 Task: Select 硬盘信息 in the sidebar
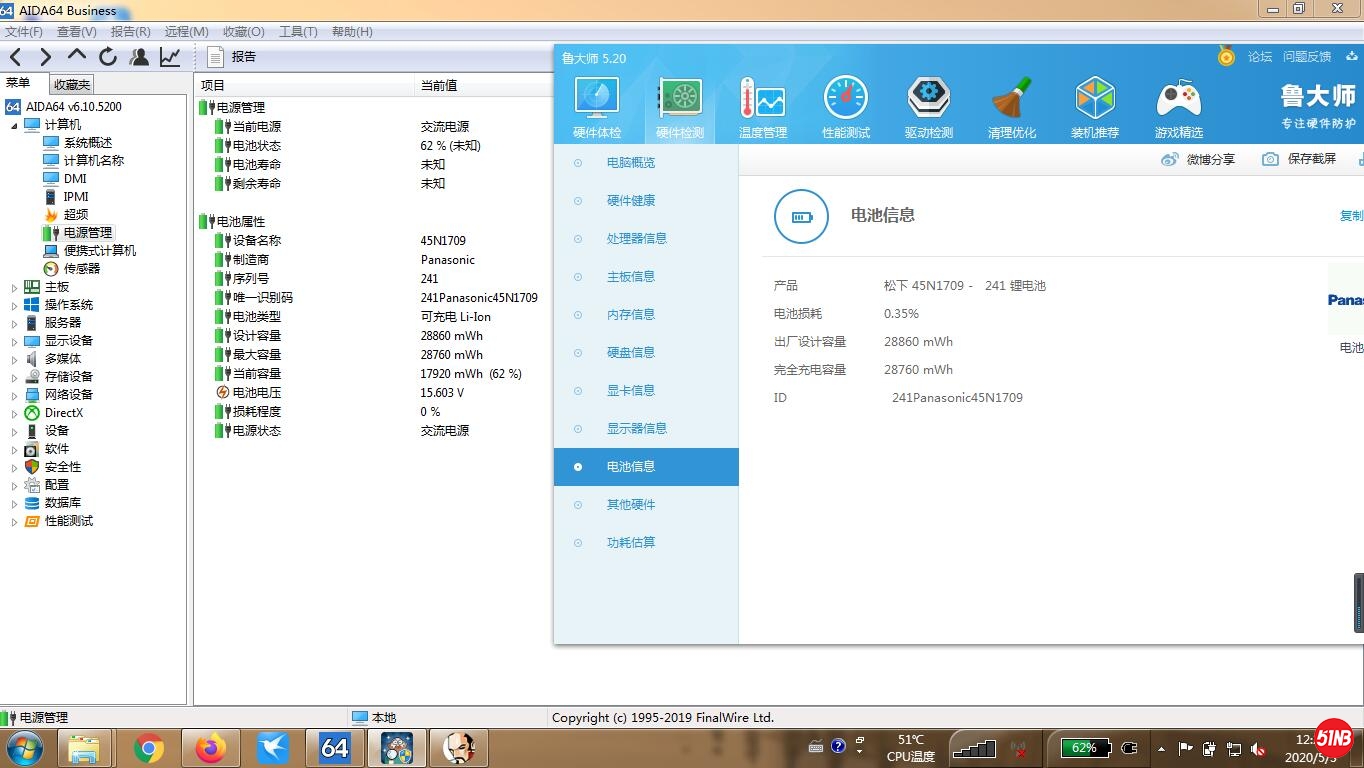tap(630, 352)
